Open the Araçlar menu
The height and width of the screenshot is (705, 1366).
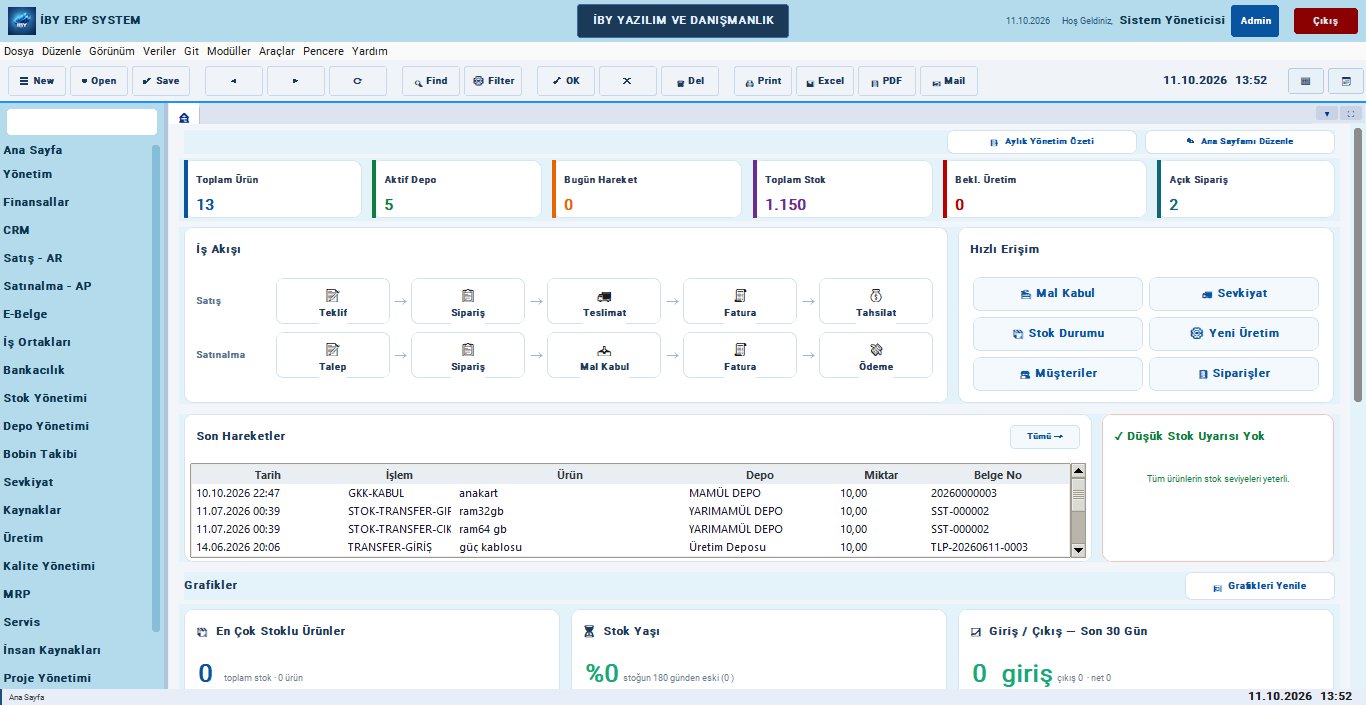277,51
